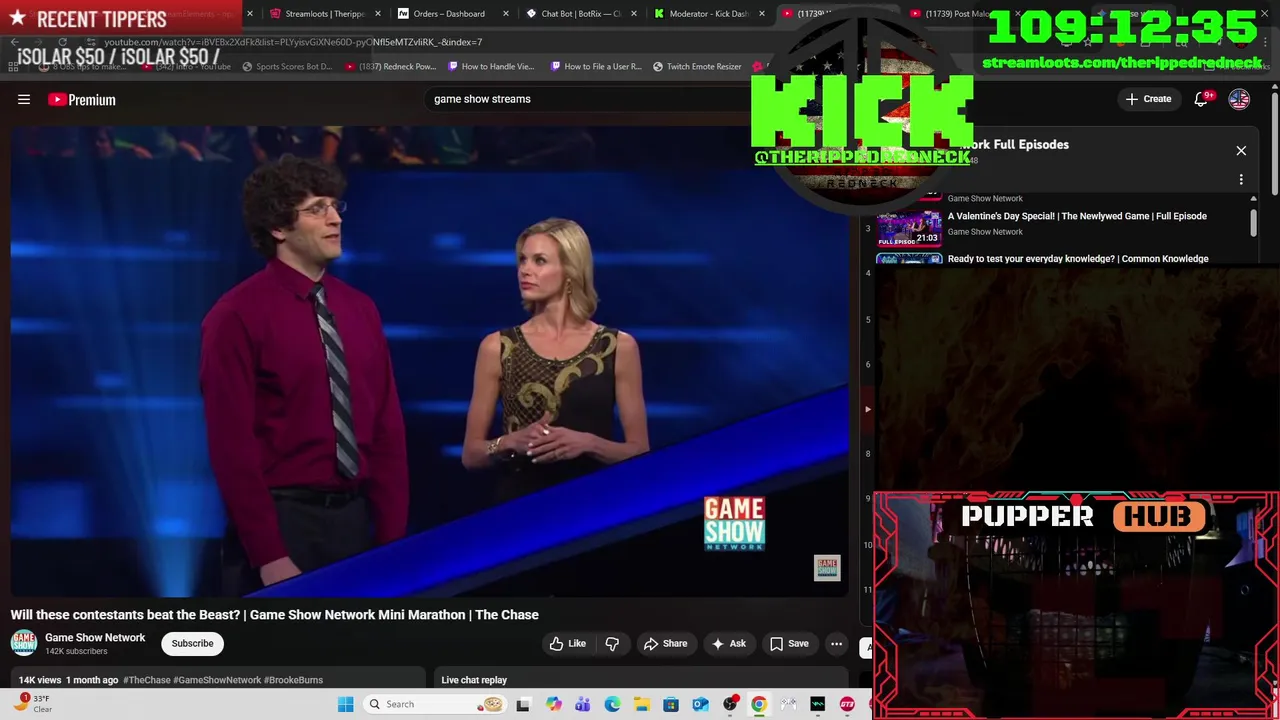This screenshot has height=720, width=1280.
Task: Open the Windows Start menu
Action: point(346,704)
